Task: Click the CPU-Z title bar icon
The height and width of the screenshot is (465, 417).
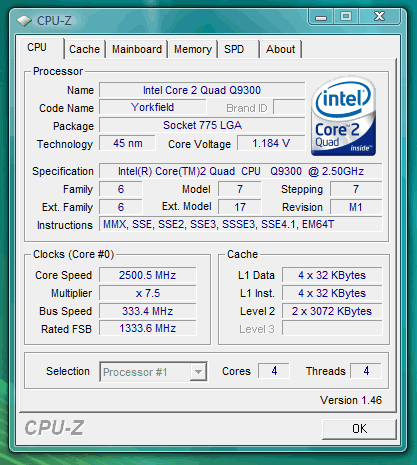Action: click(24, 21)
